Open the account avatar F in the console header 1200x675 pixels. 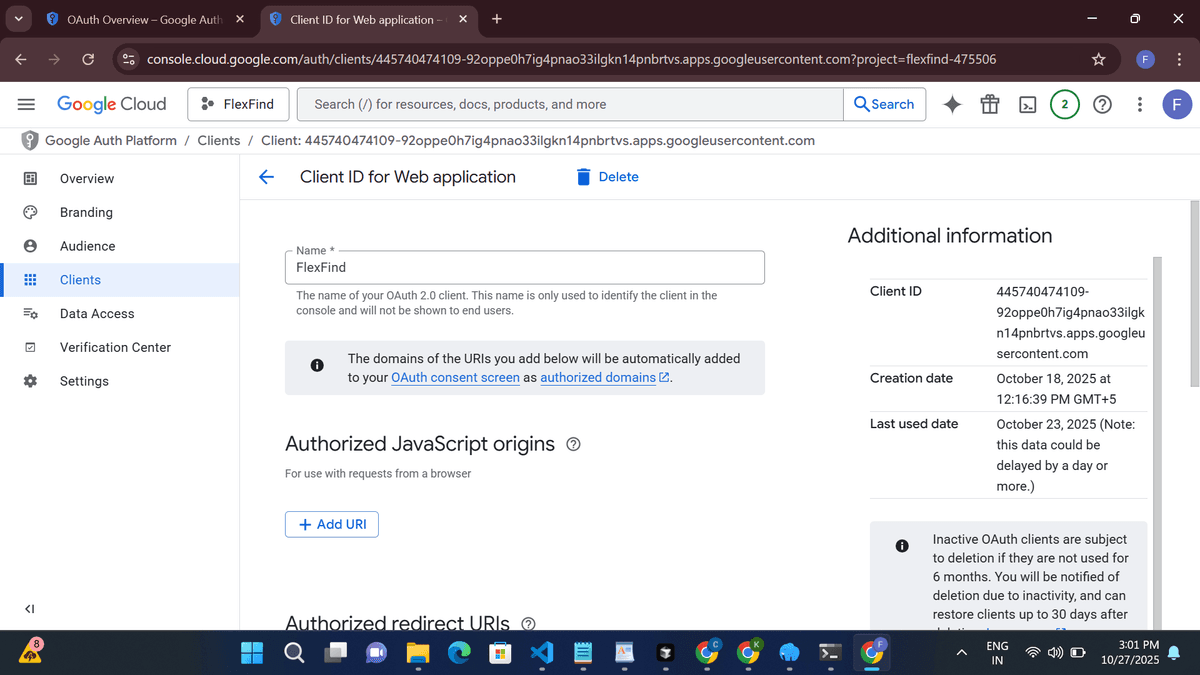point(1177,104)
